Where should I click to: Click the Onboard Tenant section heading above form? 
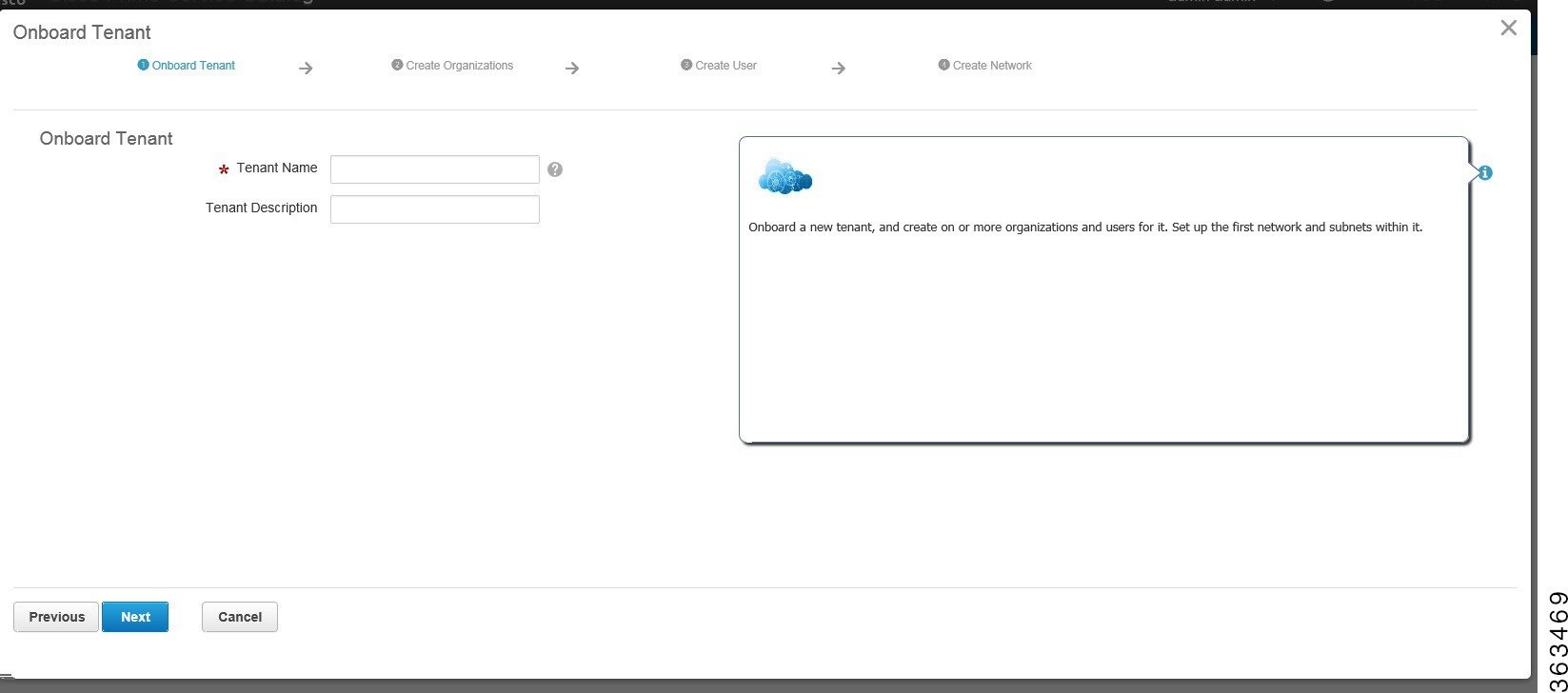tap(107, 138)
